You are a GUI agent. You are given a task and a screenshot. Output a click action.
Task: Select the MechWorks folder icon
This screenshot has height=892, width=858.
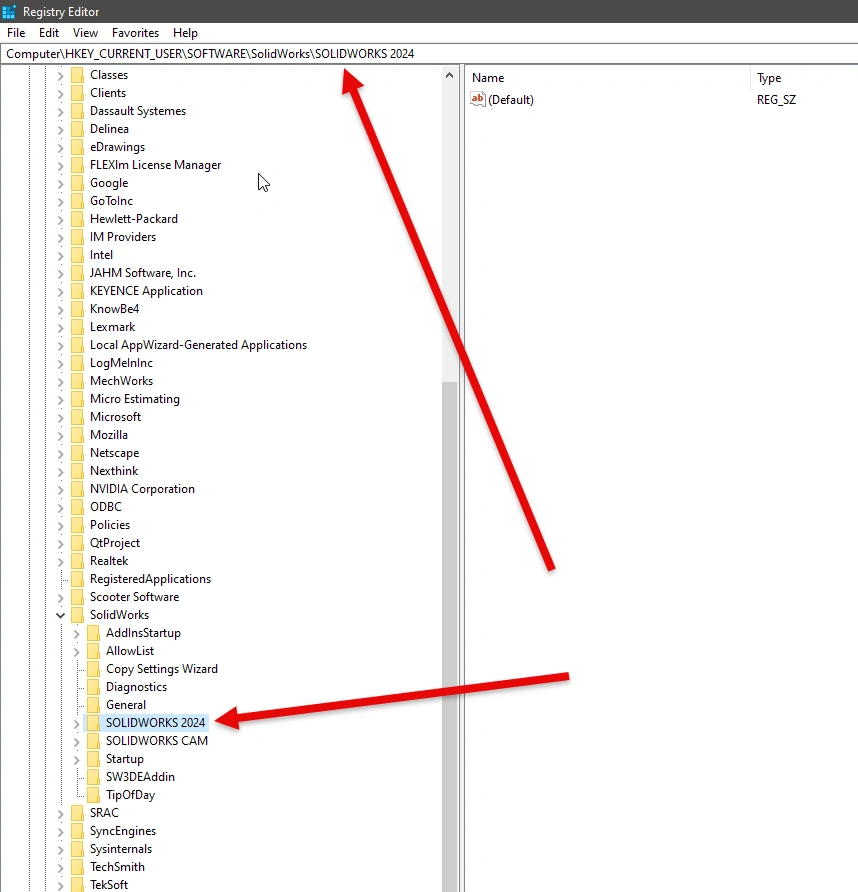point(77,381)
